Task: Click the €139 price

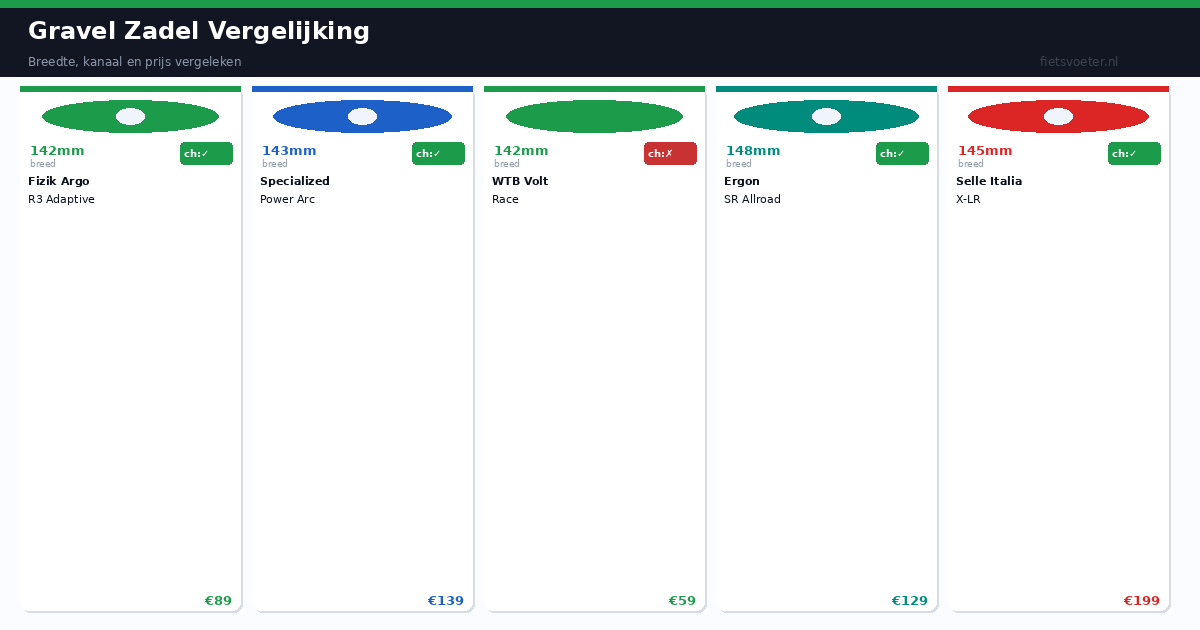Action: point(446,601)
